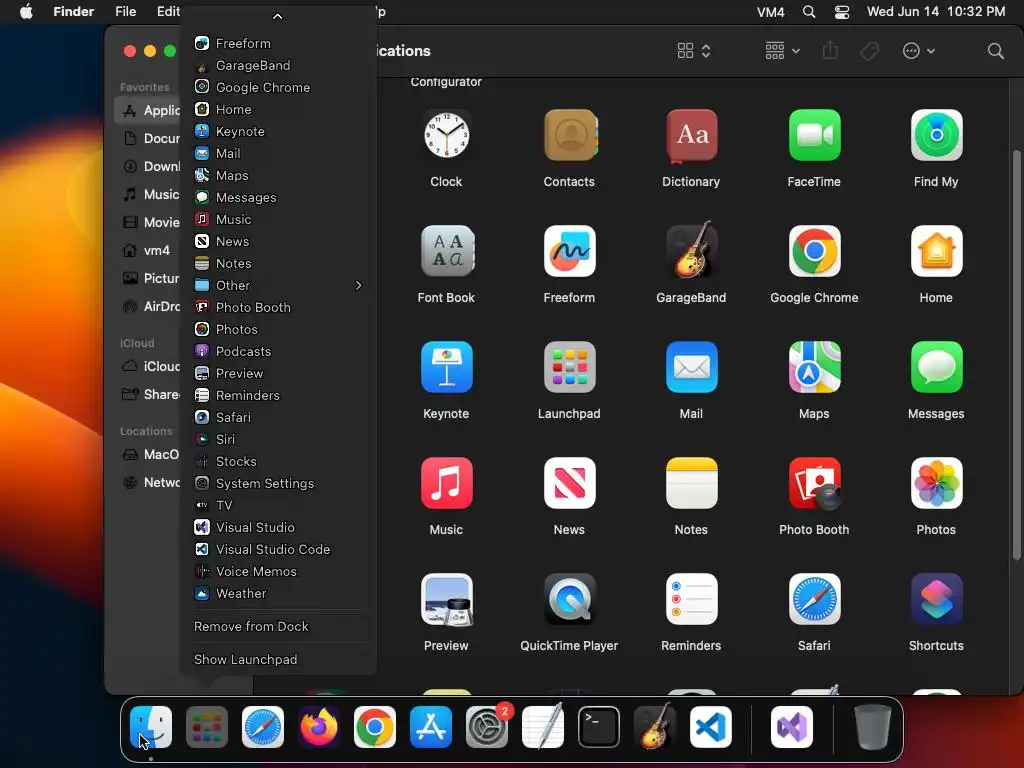Select Reminders icon in the Applications grid
The image size is (1024, 768).
tap(692, 600)
